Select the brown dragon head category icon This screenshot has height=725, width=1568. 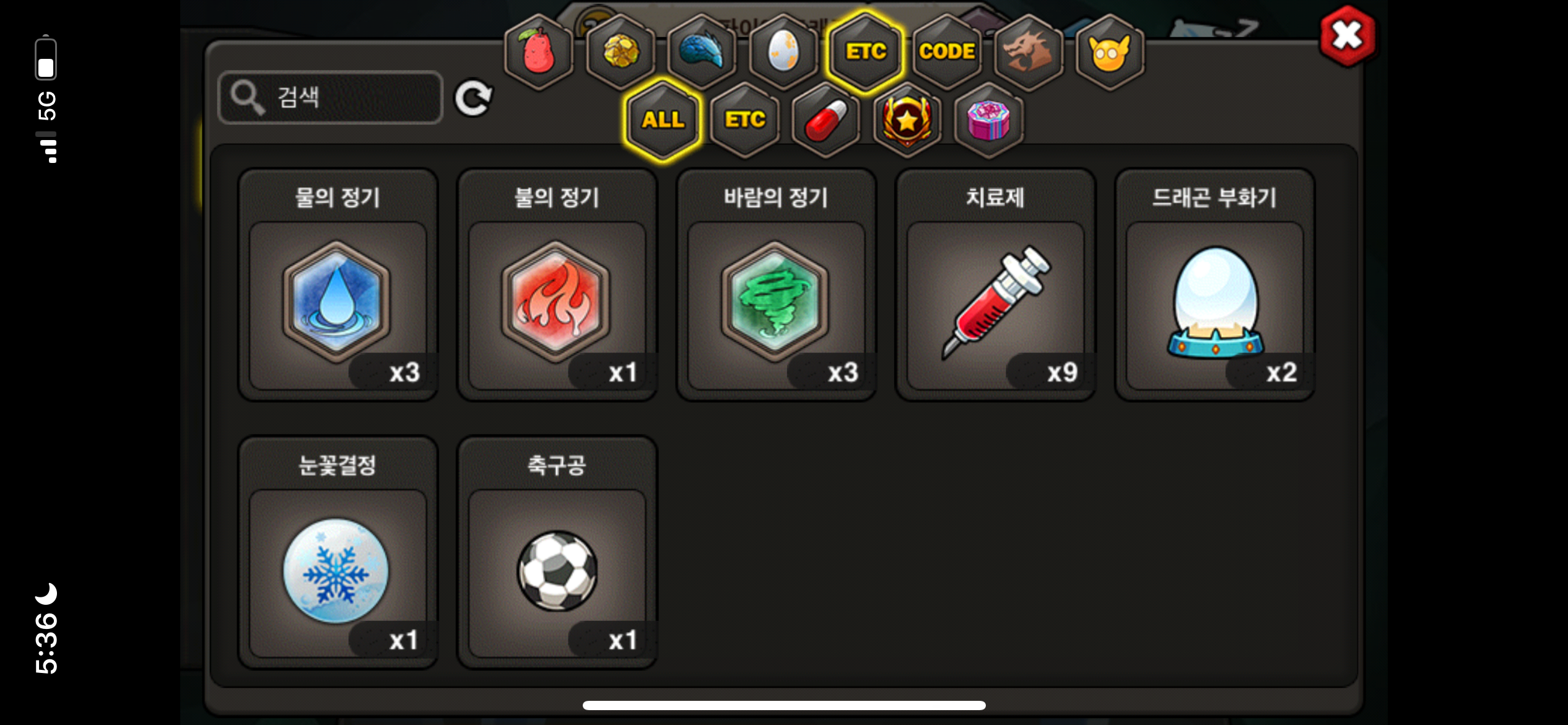pos(1029,51)
